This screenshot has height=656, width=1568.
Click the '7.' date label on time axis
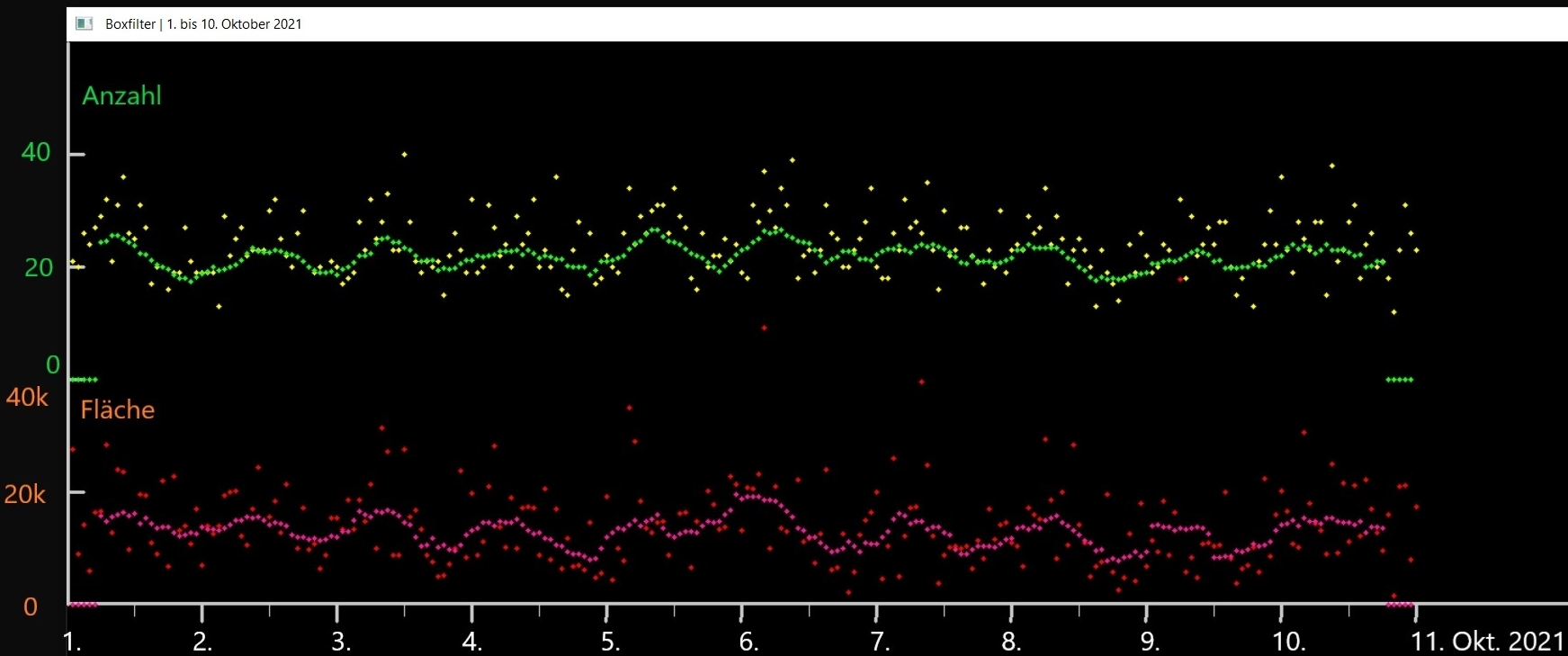point(881,642)
